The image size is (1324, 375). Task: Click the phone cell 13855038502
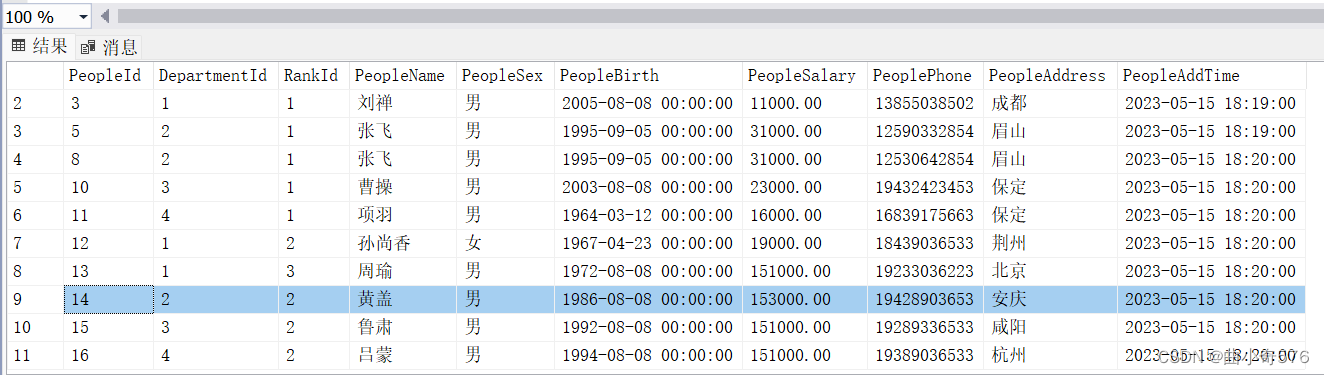[926, 103]
